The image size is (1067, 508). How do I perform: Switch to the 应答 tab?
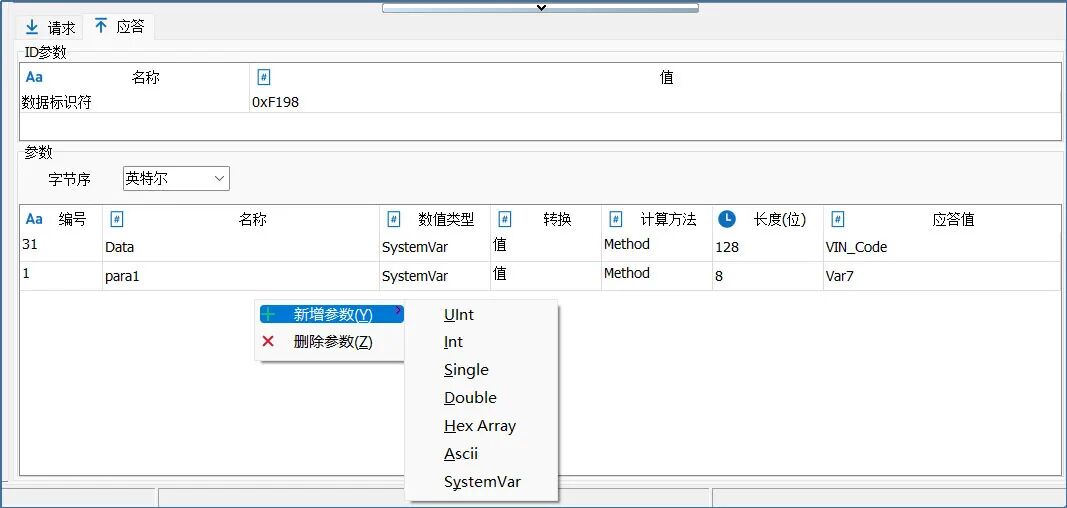[x=119, y=27]
